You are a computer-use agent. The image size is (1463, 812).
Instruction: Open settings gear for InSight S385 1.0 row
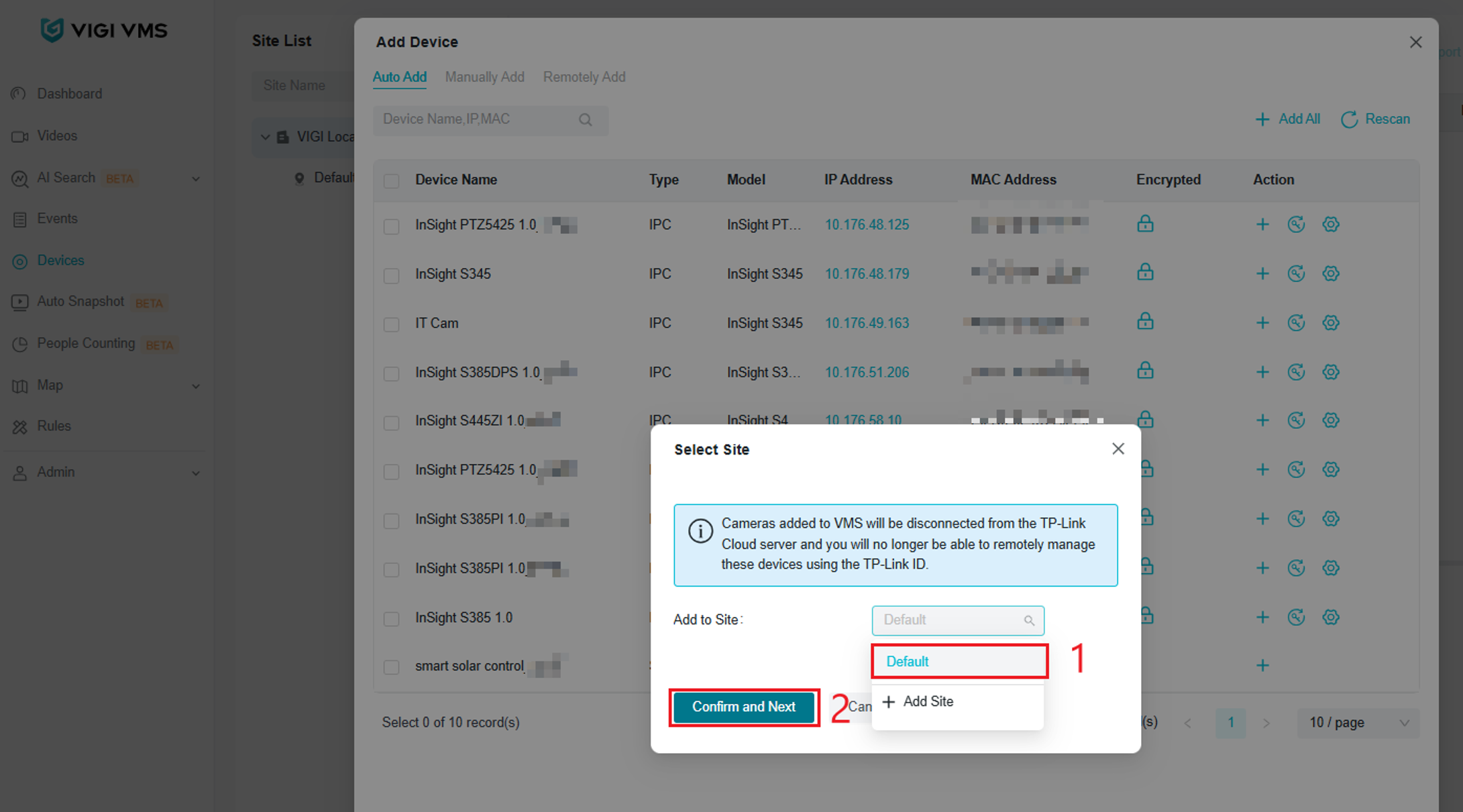pos(1331,616)
